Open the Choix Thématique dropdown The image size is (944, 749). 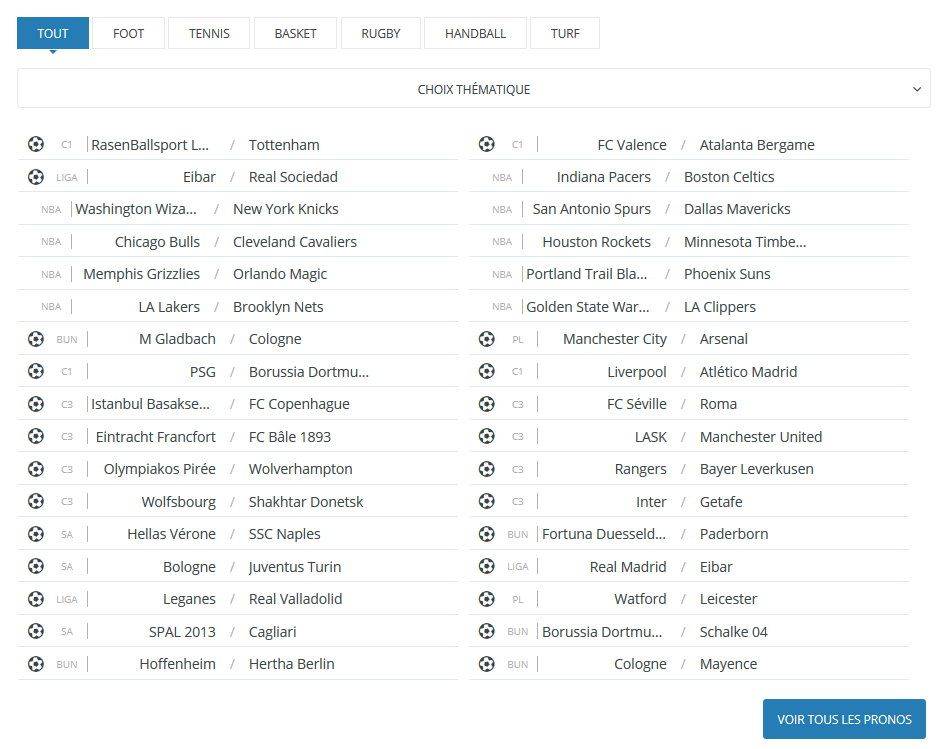tap(474, 89)
